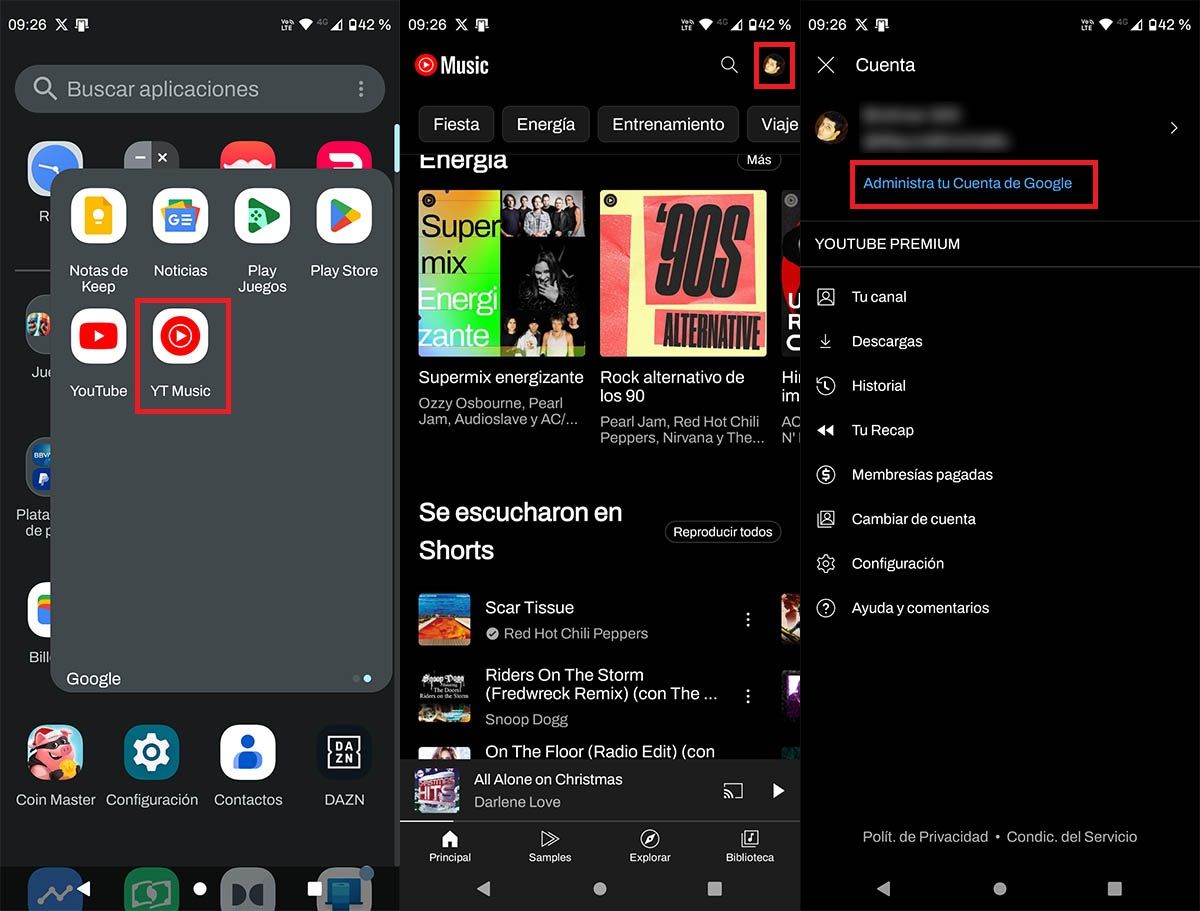Tap the Cast icon on the mini player
Image resolution: width=1200 pixels, height=911 pixels.
point(733,790)
